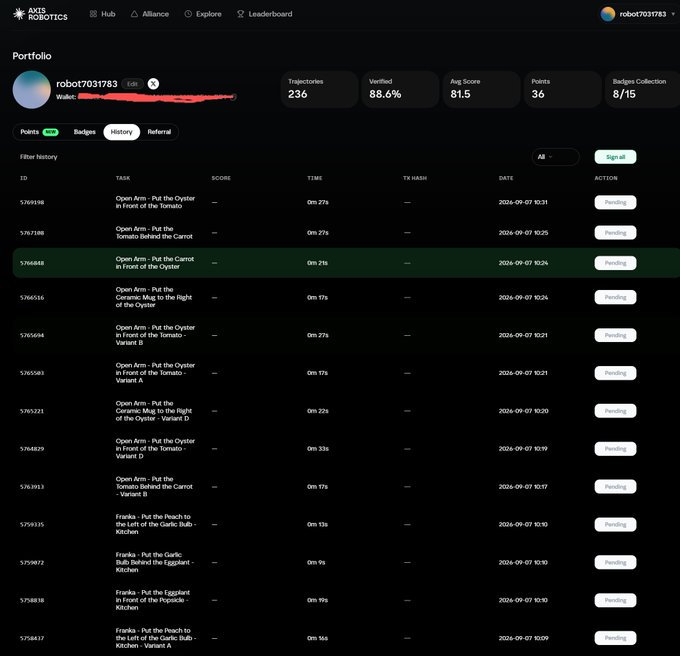Click the Badges Collection 8/15 card
680x656 pixels.
coord(643,89)
